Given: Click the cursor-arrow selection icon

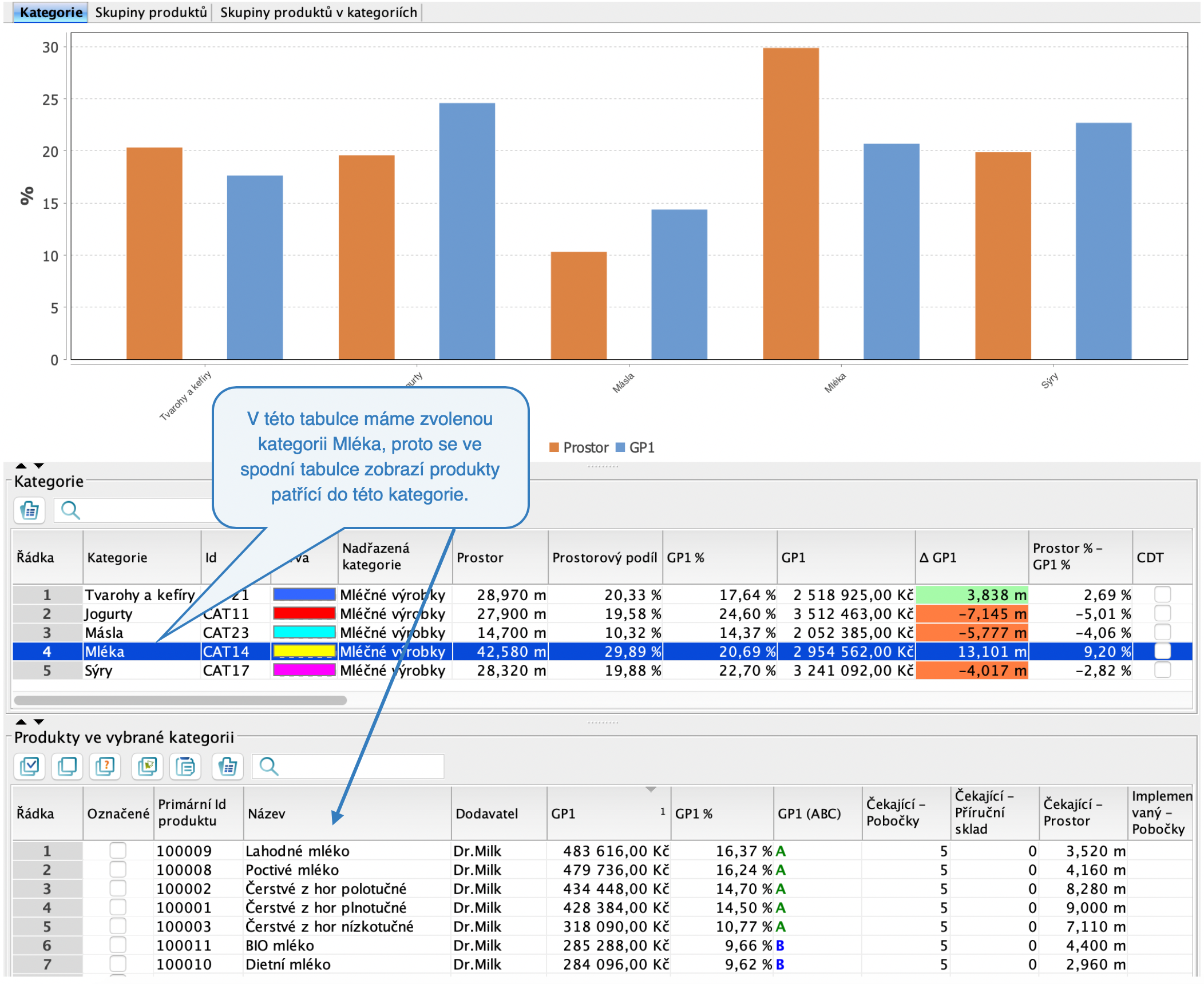Looking at the screenshot, I should click(x=147, y=767).
